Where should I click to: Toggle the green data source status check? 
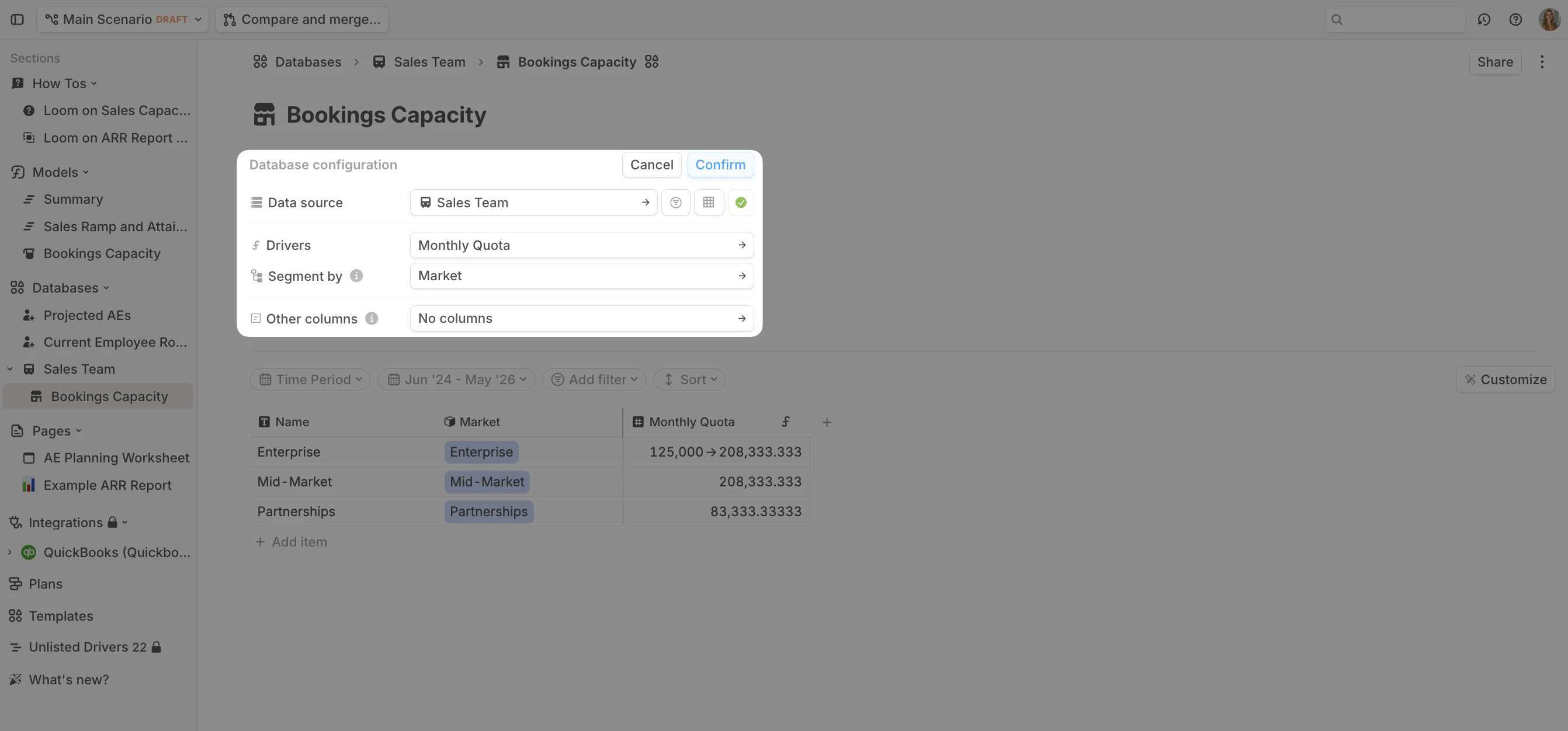(x=741, y=203)
